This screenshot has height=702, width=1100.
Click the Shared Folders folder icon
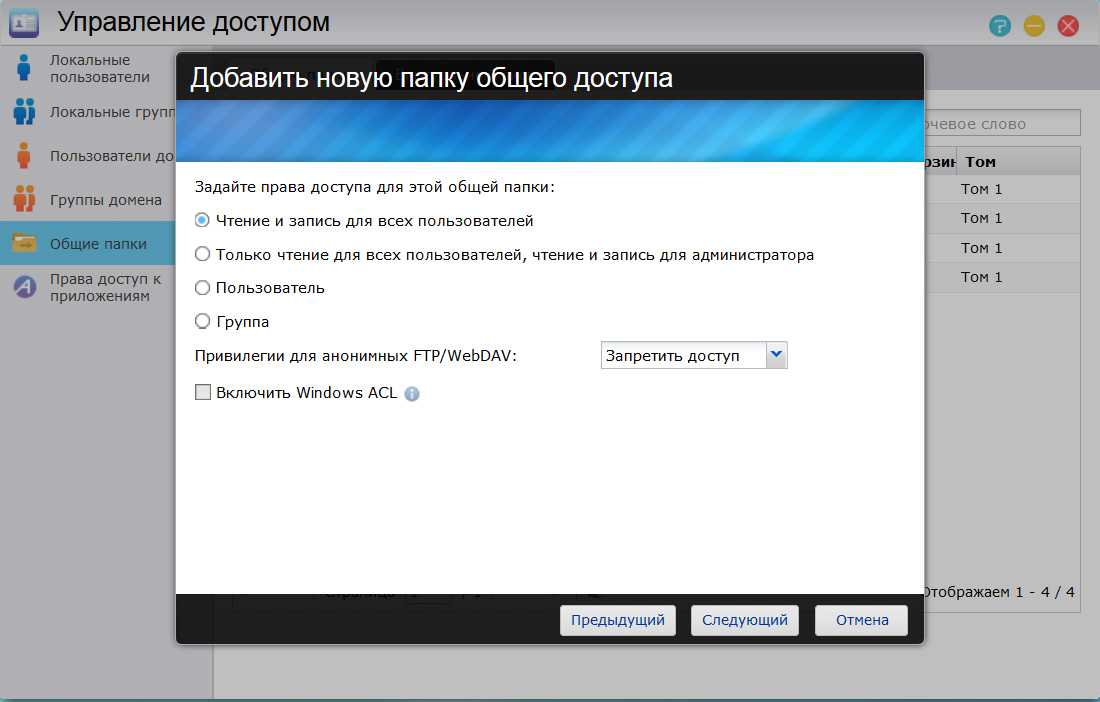pos(24,243)
